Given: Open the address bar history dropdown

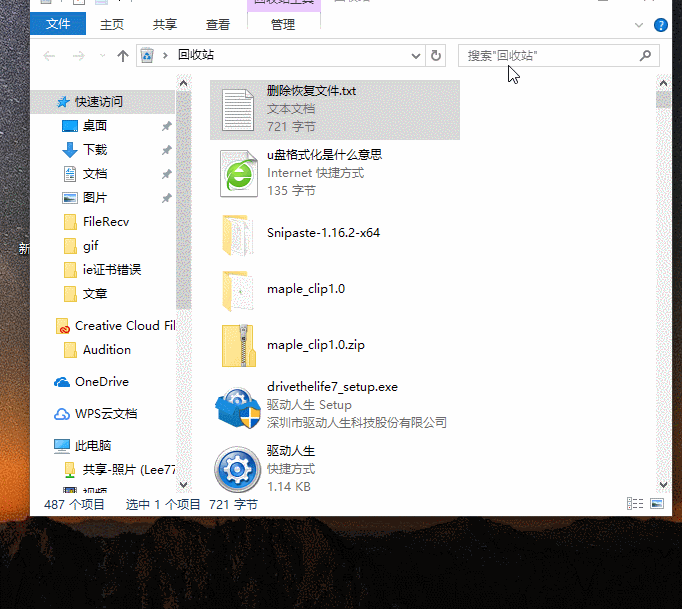Looking at the screenshot, I should [417, 56].
